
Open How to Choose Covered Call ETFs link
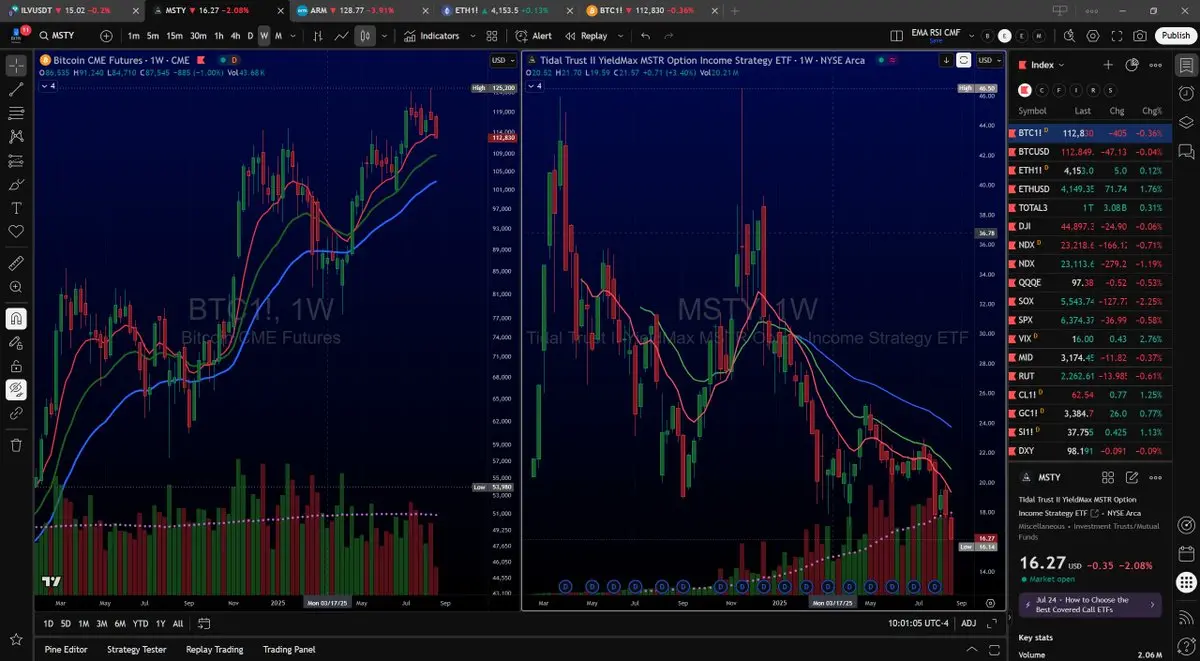(1091, 604)
